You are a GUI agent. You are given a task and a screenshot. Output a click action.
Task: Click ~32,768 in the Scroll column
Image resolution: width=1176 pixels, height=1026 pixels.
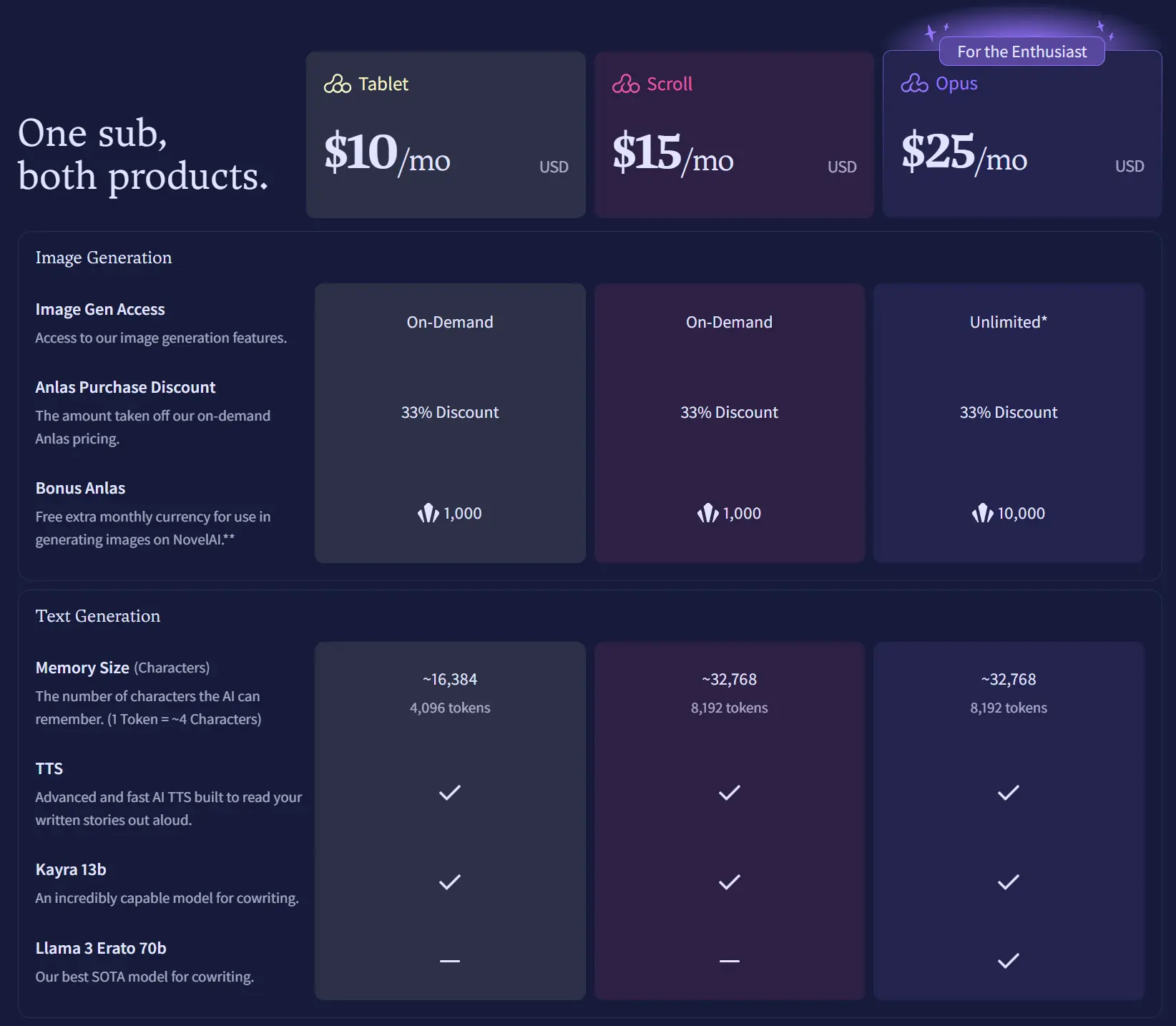[730, 679]
